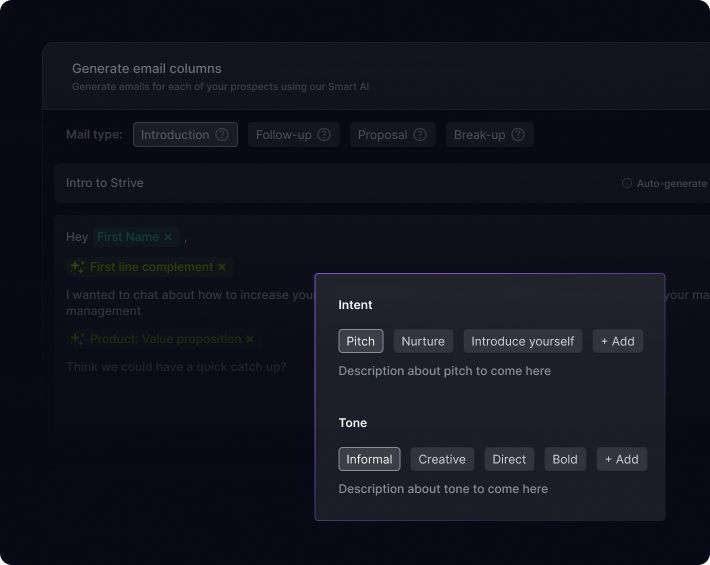Click 'Think we could have a quick catch up?' text
This screenshot has width=710, height=565.
(x=176, y=367)
